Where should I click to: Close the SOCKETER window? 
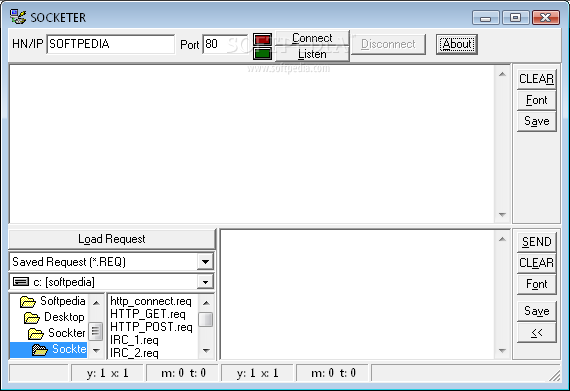click(x=546, y=17)
